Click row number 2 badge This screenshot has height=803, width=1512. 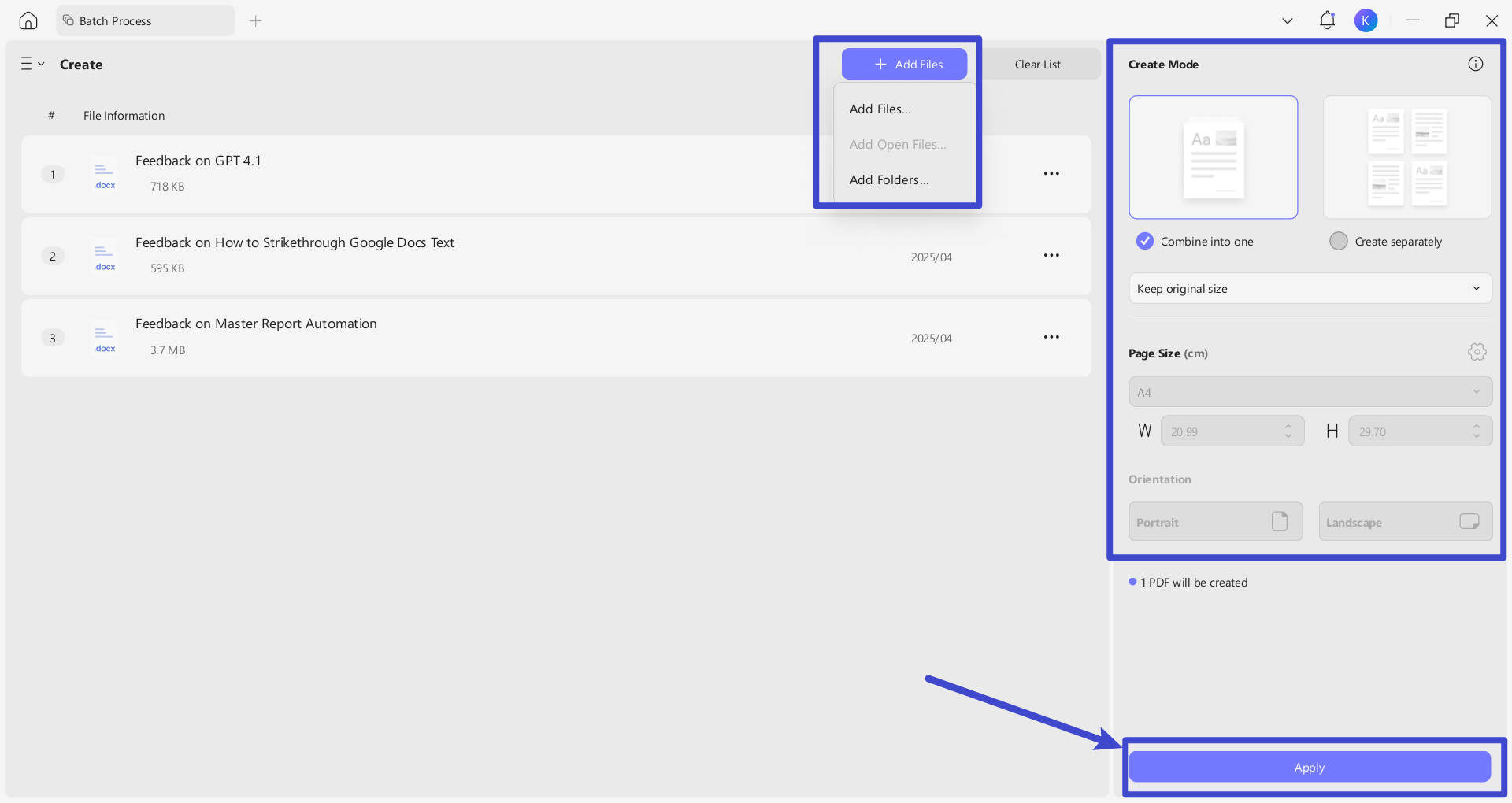(x=53, y=256)
